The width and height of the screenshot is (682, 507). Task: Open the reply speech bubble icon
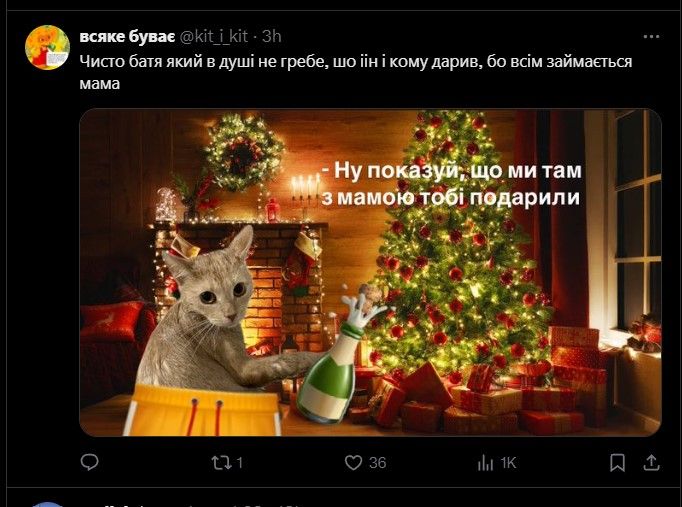pos(90,462)
